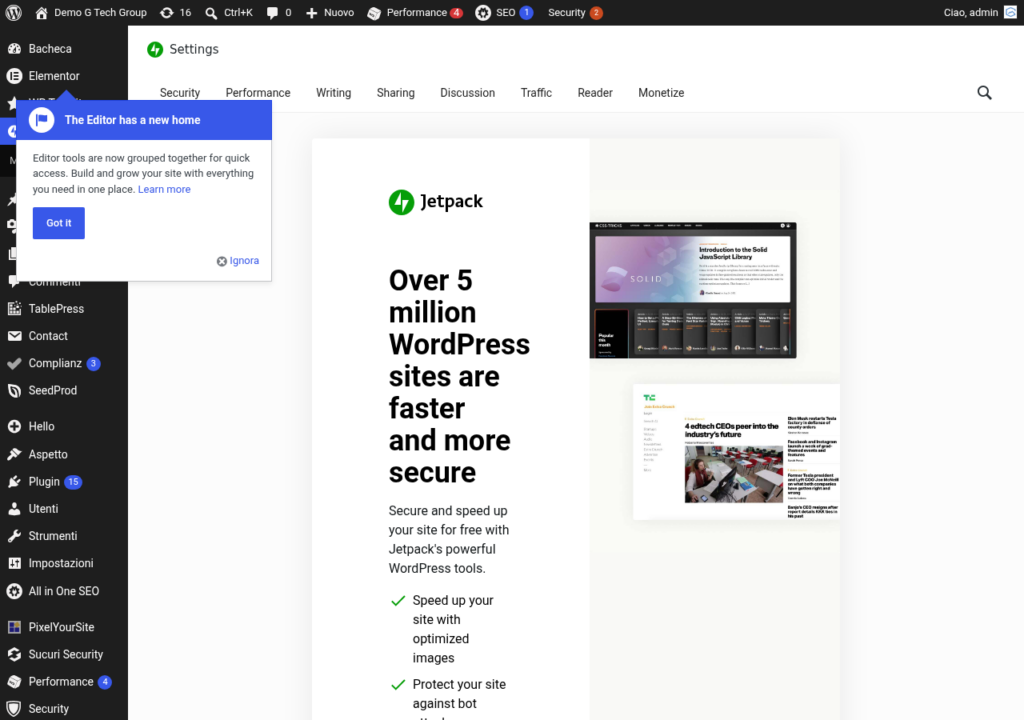The image size is (1024, 720).
Task: Open the SEO gear icon in admin bar
Action: tap(483, 12)
